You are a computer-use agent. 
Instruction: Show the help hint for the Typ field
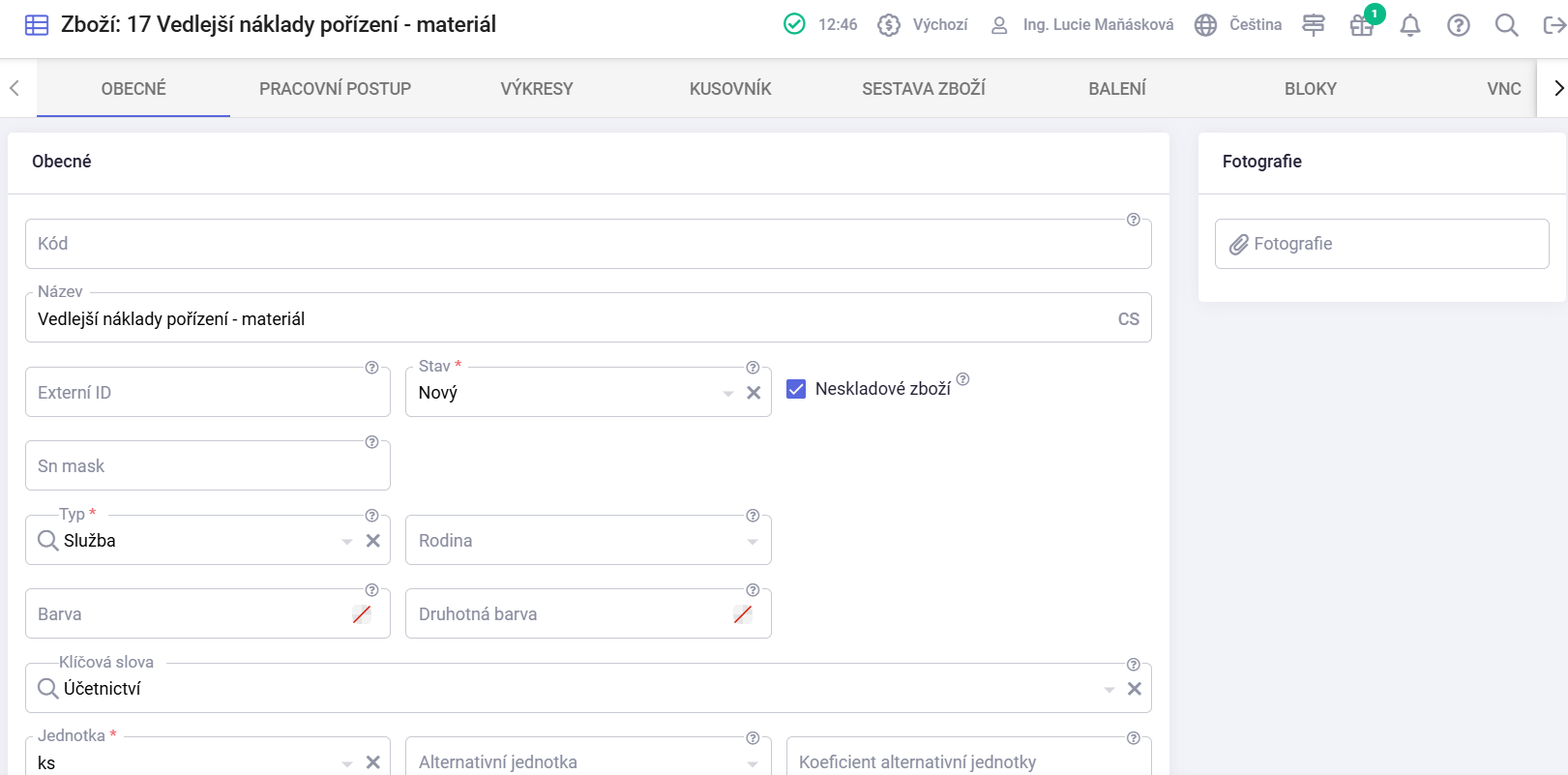point(371,516)
